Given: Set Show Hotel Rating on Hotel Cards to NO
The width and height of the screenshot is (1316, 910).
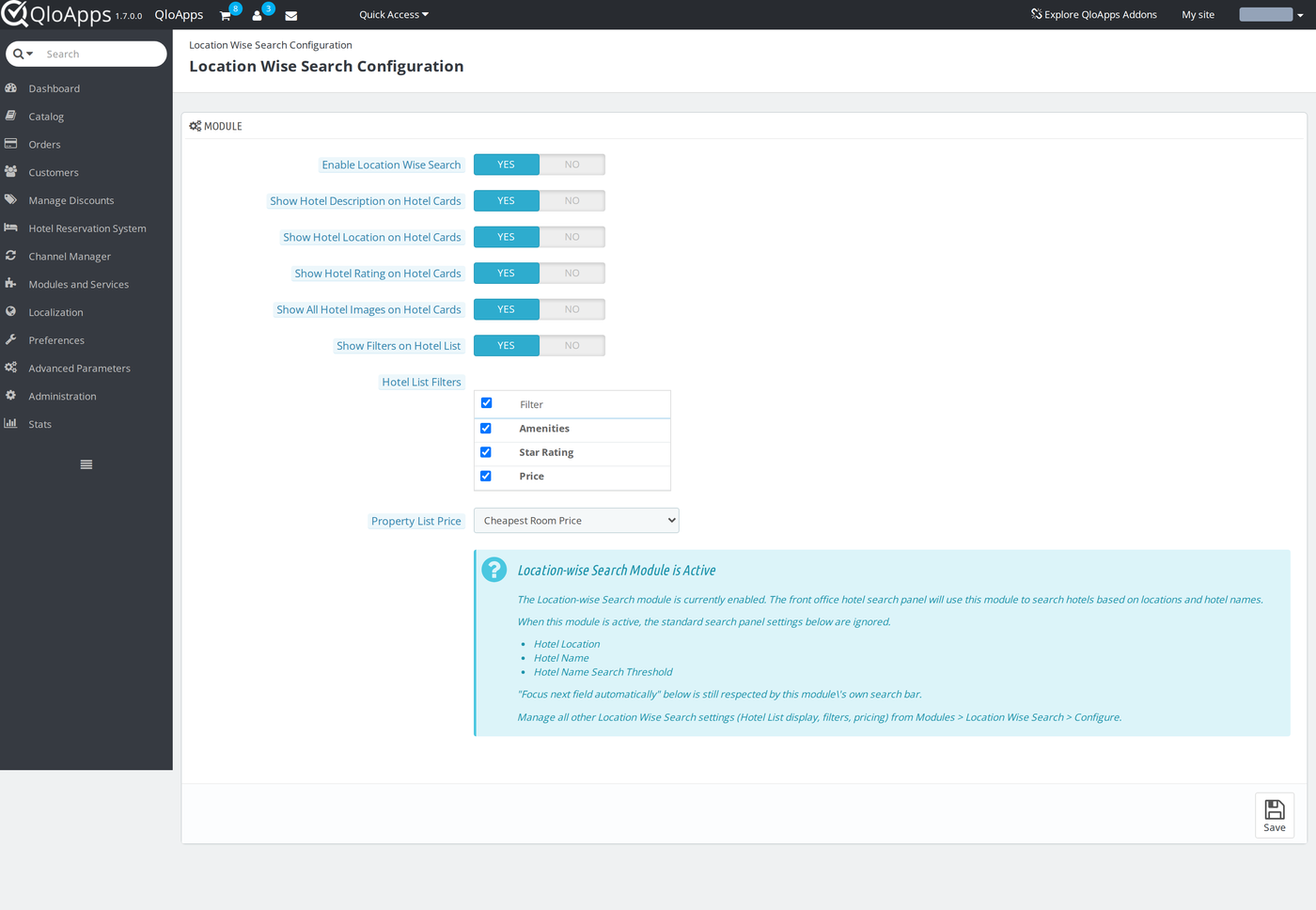Looking at the screenshot, I should coord(572,274).
